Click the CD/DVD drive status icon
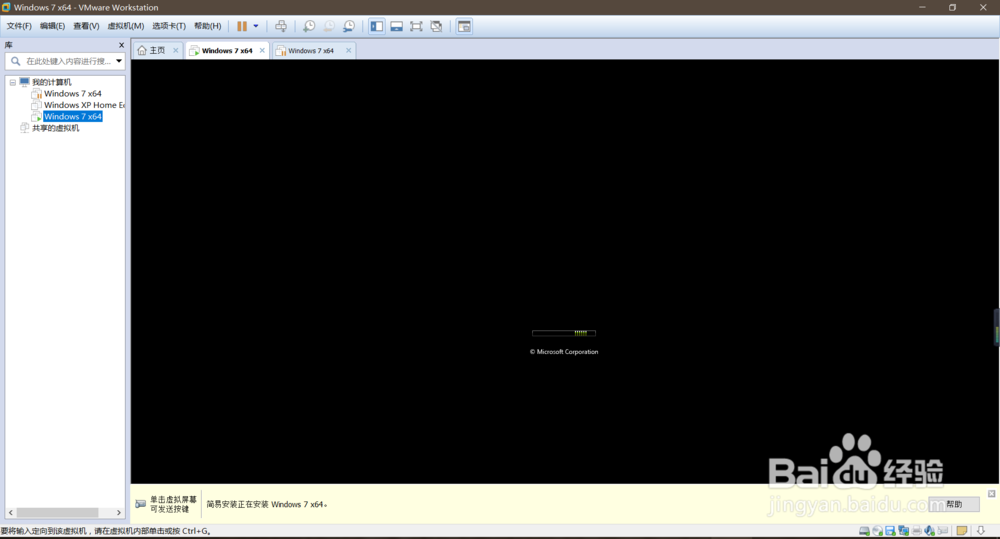The image size is (1000, 539). 878,531
